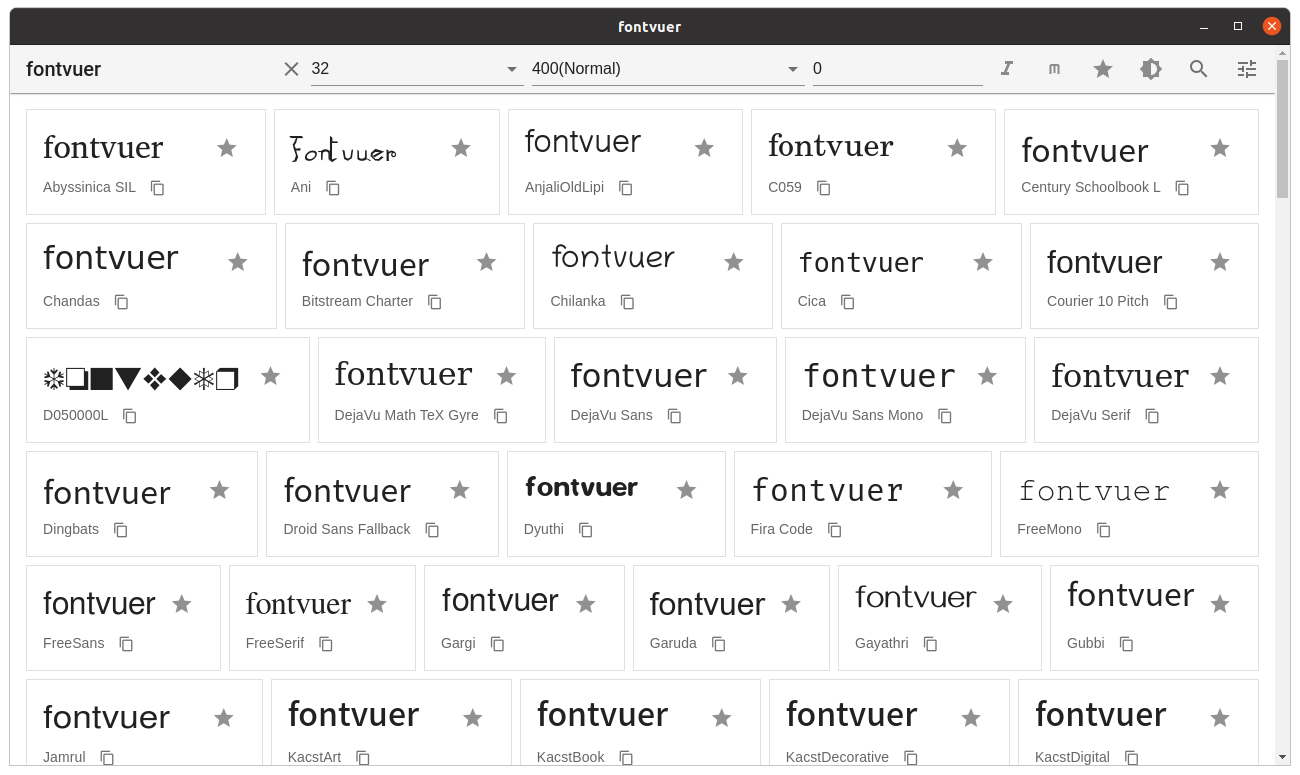Screen dimensions: 1300x775
Task: Open the font weight dropdown
Action: [665, 68]
